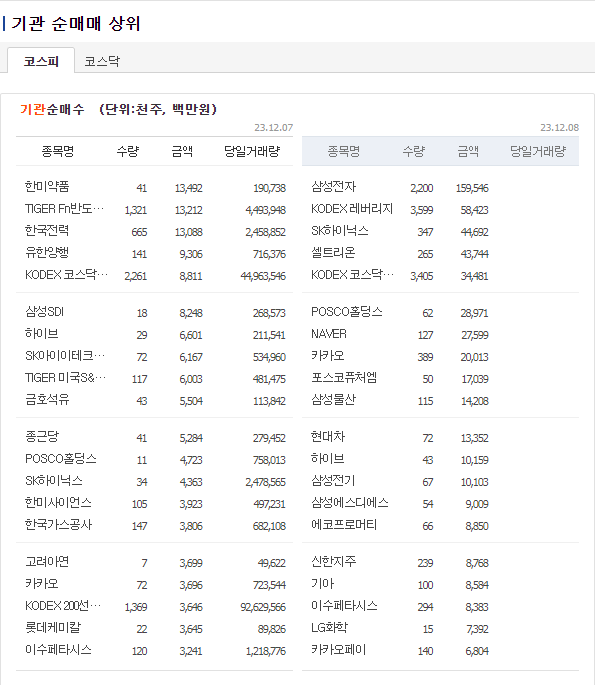Open 현대차 stock link
The width and height of the screenshot is (604, 685).
[x=328, y=436]
